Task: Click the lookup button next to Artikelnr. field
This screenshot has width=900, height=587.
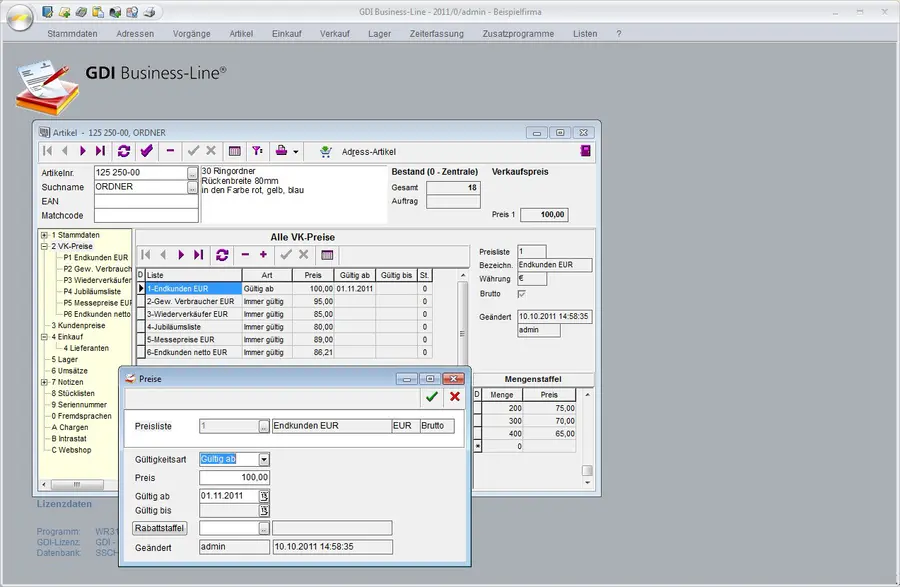Action: [192, 173]
